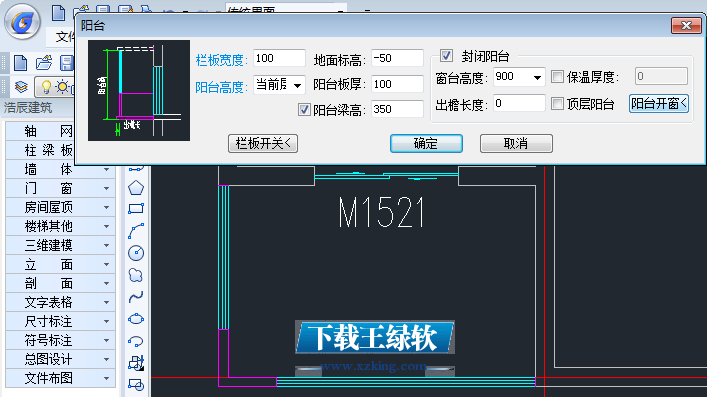Close the 阳台 dialog with the red X
Image resolution: width=707 pixels, height=397 pixels.
[686, 26]
